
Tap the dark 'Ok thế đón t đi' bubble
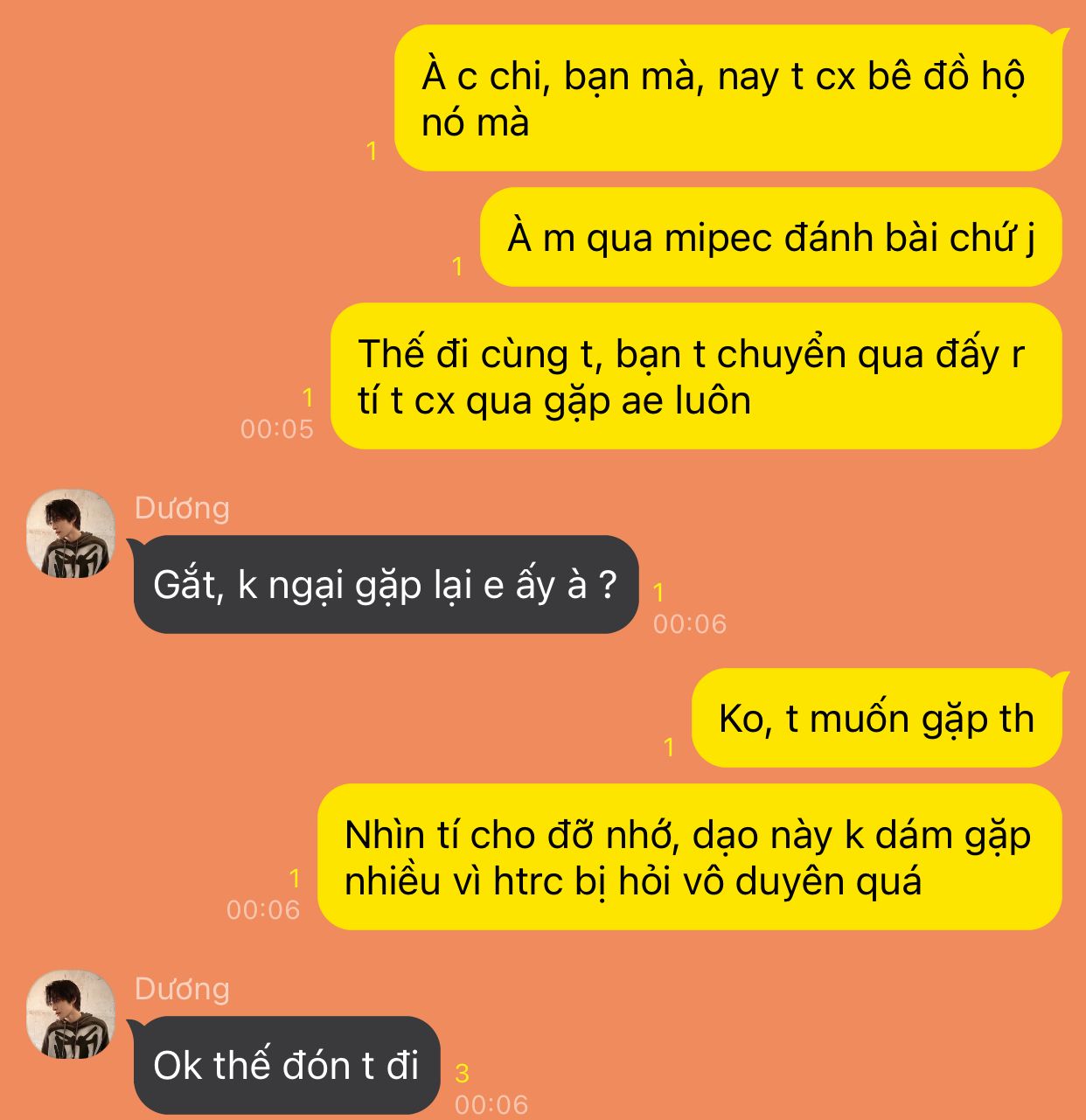point(286,1065)
